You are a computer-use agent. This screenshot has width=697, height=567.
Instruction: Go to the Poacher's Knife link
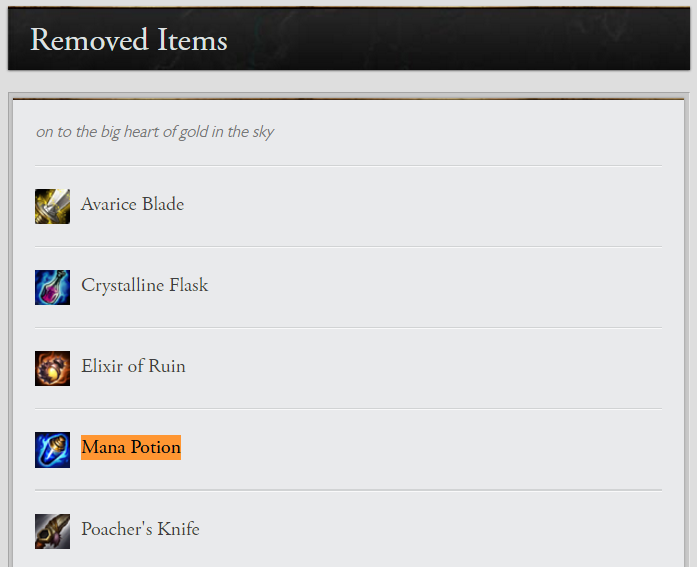[x=140, y=529]
